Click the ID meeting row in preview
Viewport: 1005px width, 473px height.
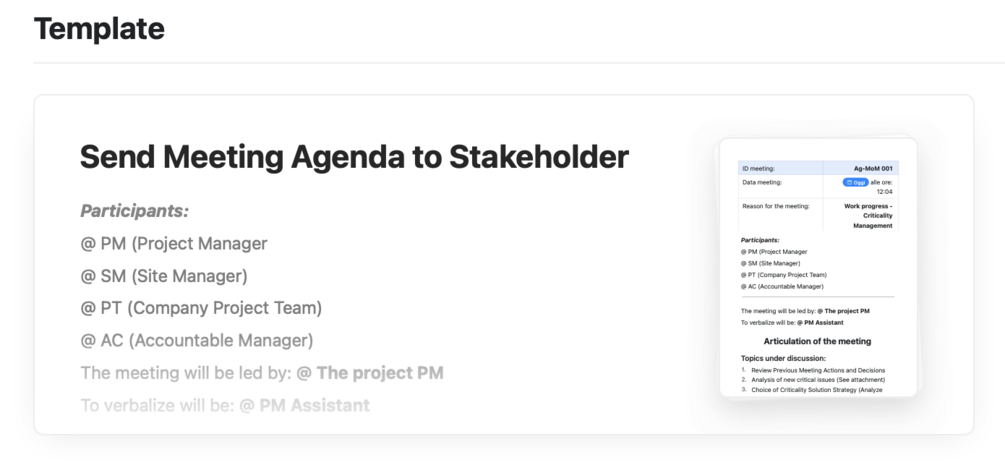coord(780,169)
